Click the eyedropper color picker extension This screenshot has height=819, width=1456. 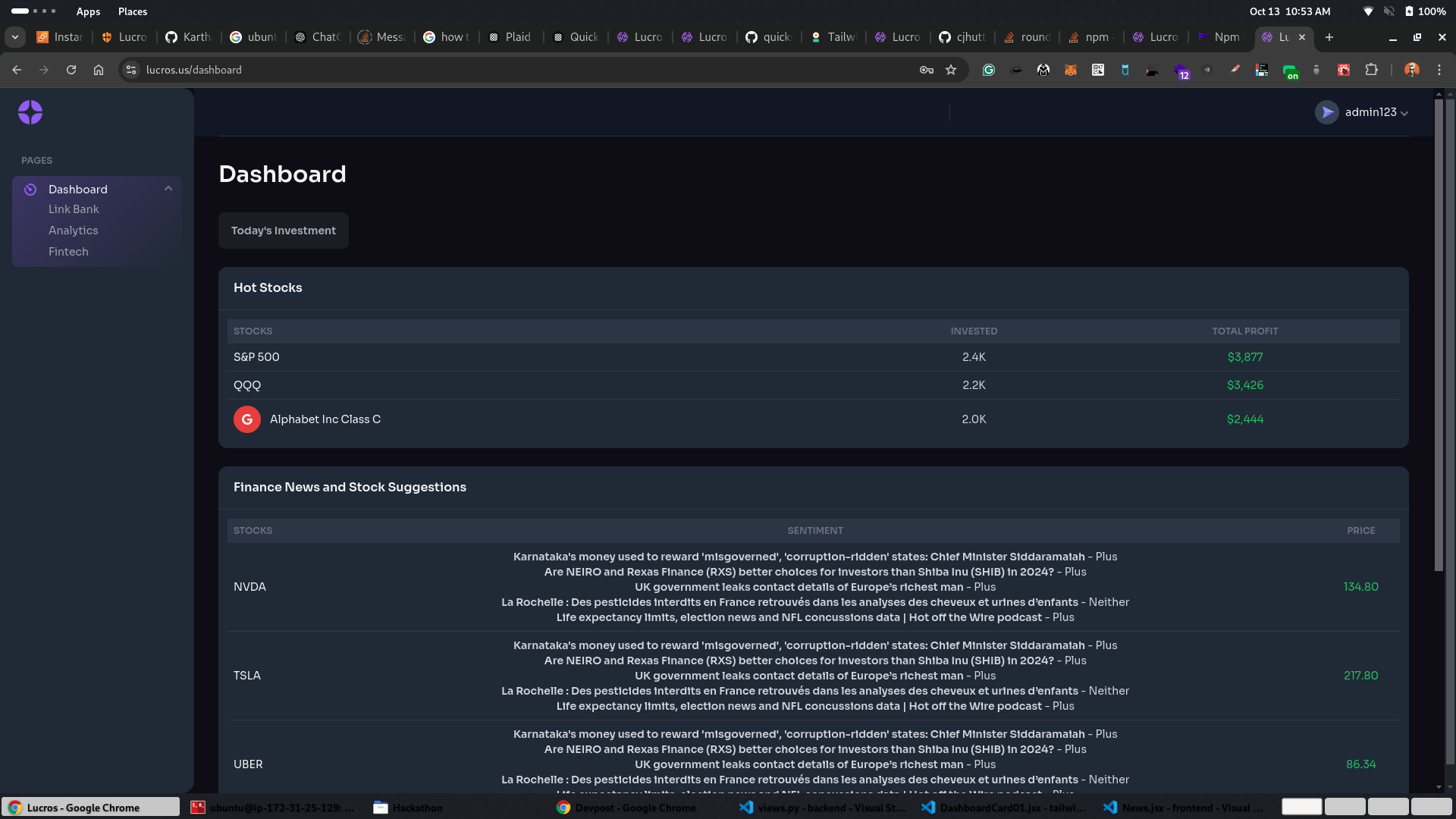click(x=1235, y=70)
